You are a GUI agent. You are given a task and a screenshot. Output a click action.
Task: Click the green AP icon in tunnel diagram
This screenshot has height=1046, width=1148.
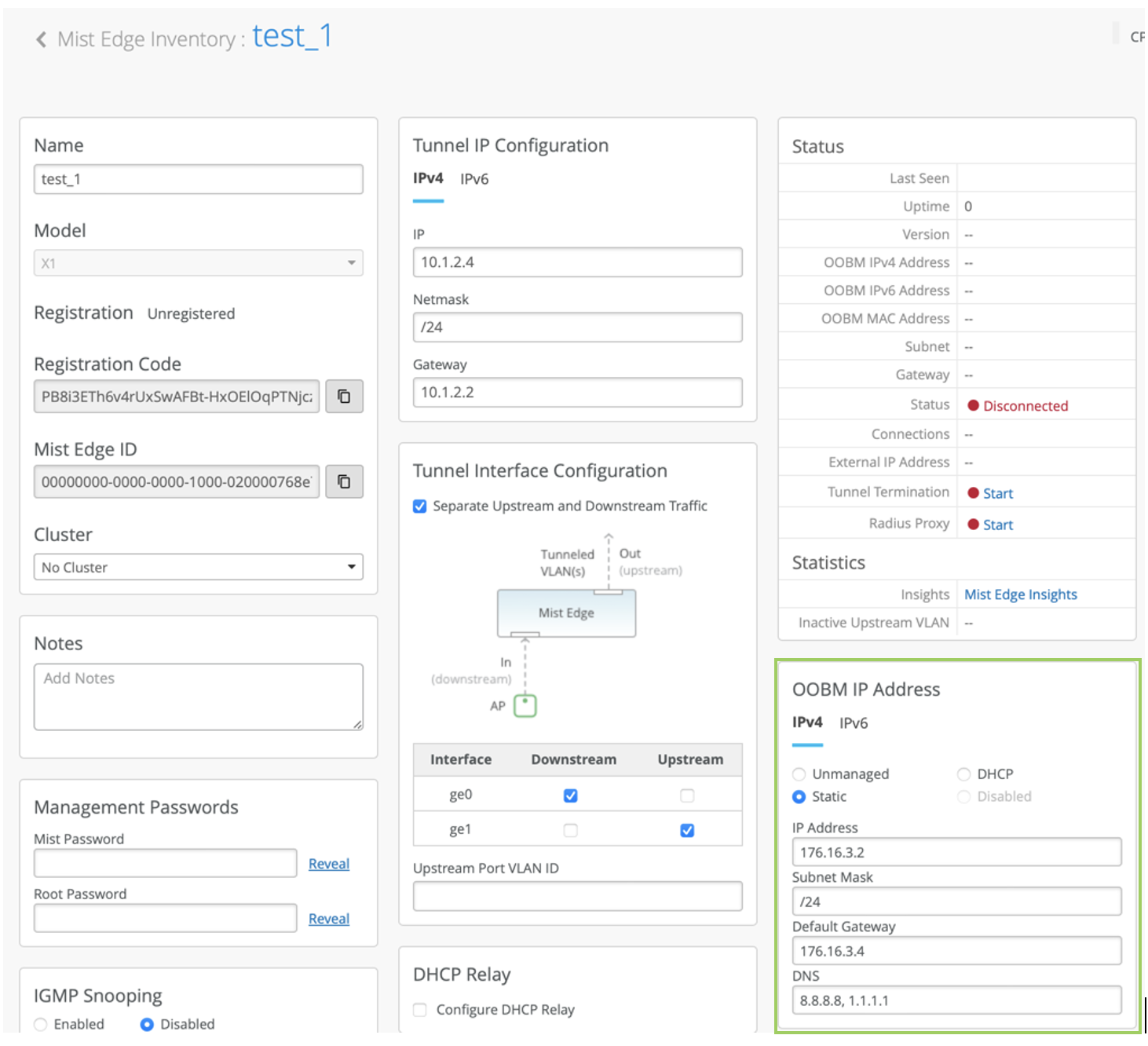[525, 706]
